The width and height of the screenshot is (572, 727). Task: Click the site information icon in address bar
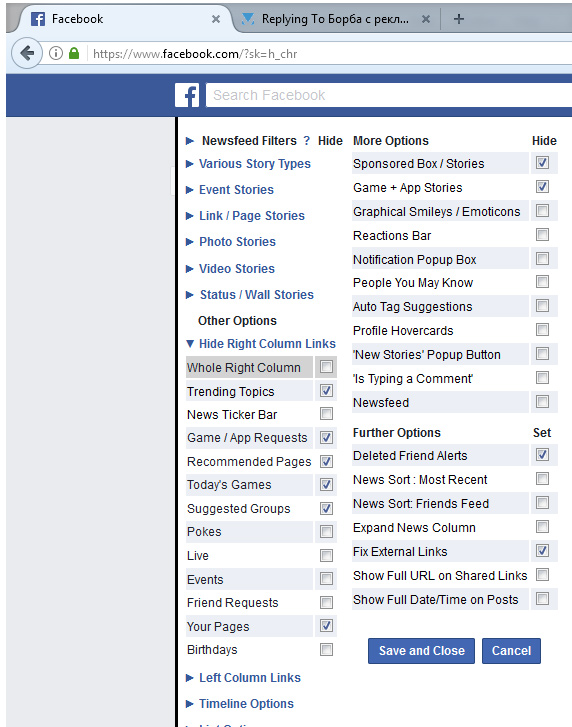point(56,53)
